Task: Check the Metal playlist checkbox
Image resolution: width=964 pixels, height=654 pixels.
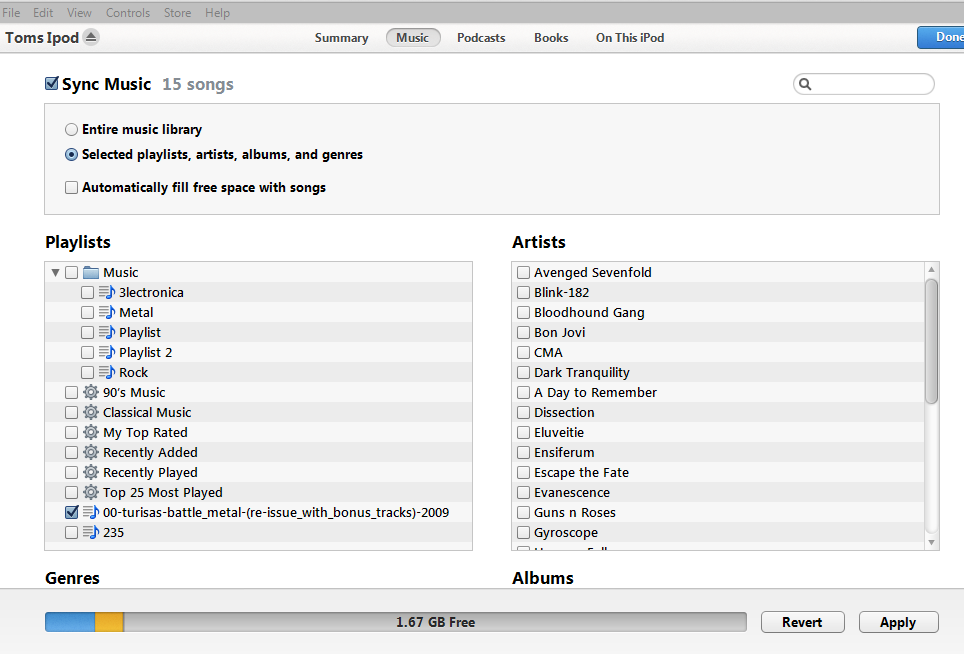Action: tap(87, 312)
